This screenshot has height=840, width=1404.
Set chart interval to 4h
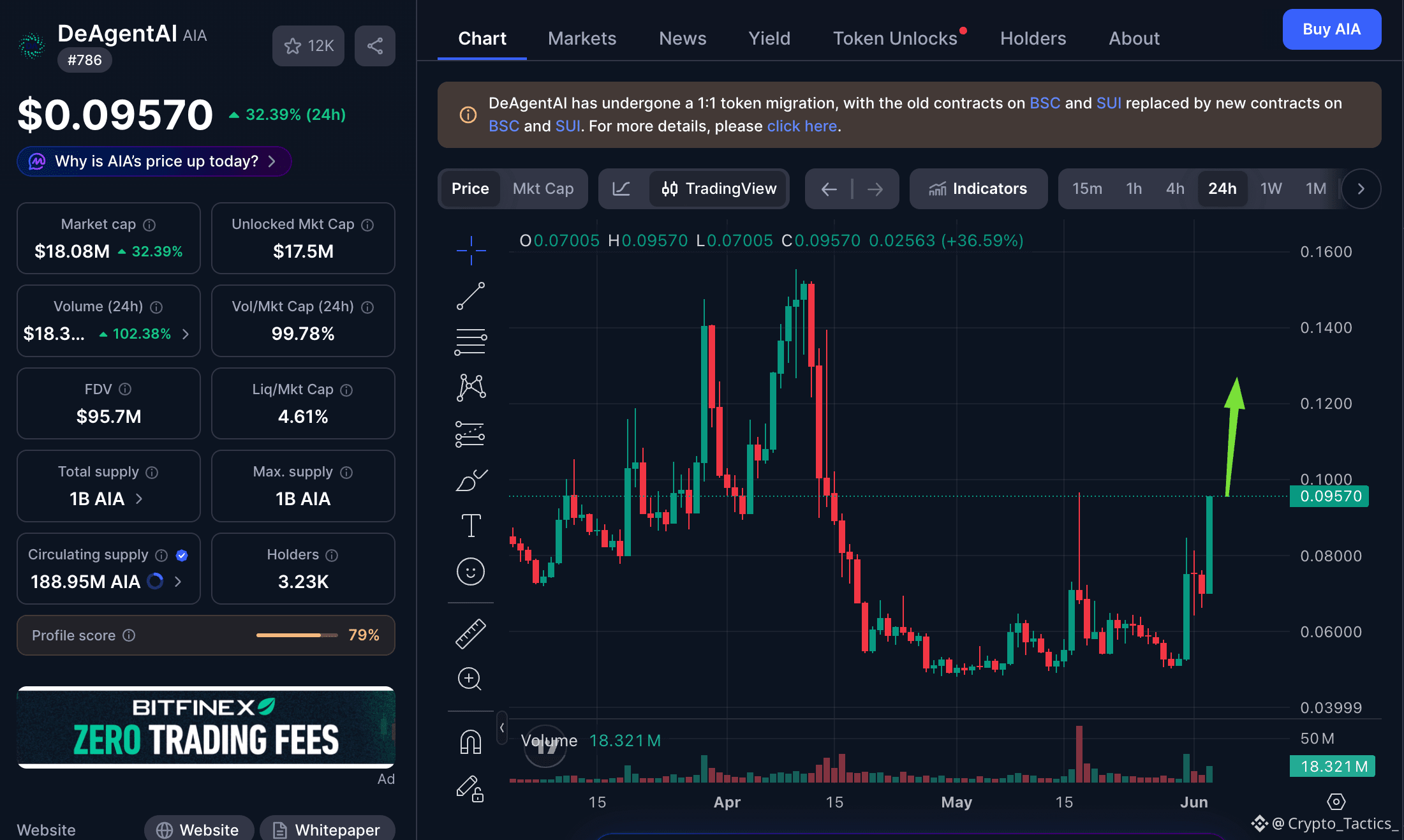[1175, 189]
